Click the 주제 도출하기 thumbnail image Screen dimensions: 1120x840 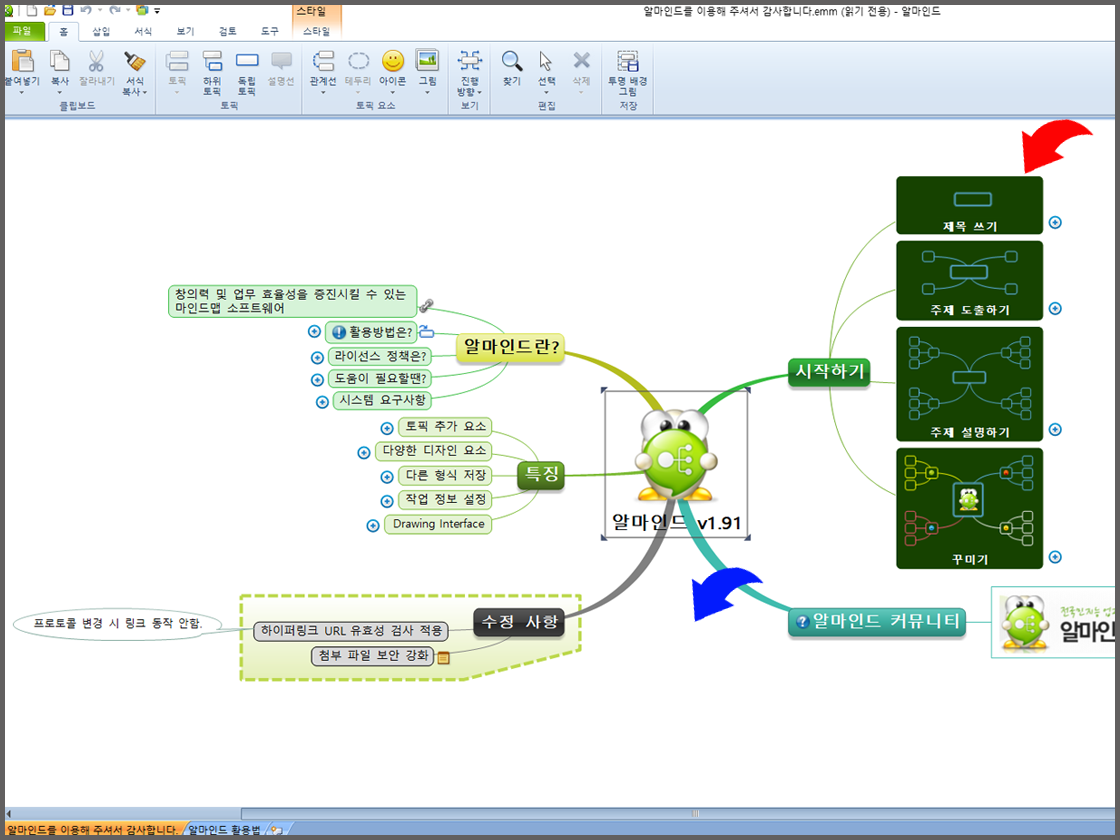(969, 281)
